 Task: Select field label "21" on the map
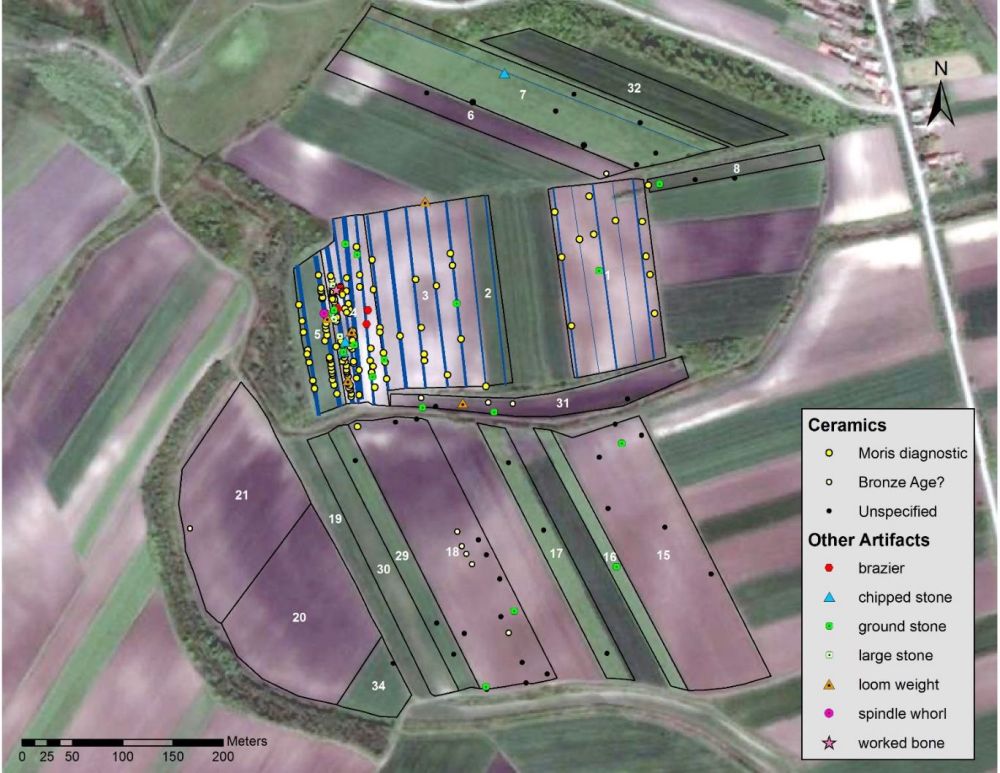point(241,495)
